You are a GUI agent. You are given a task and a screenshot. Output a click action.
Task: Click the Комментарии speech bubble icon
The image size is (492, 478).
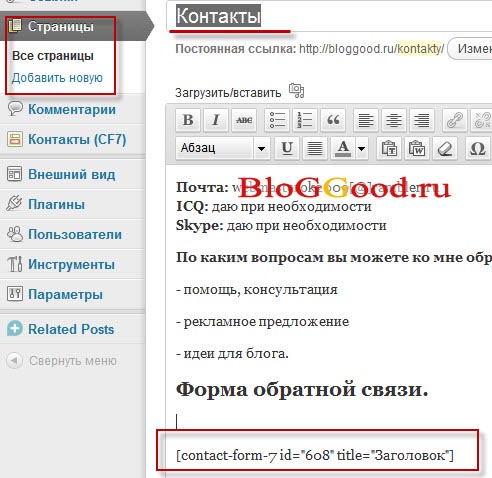[x=15, y=109]
